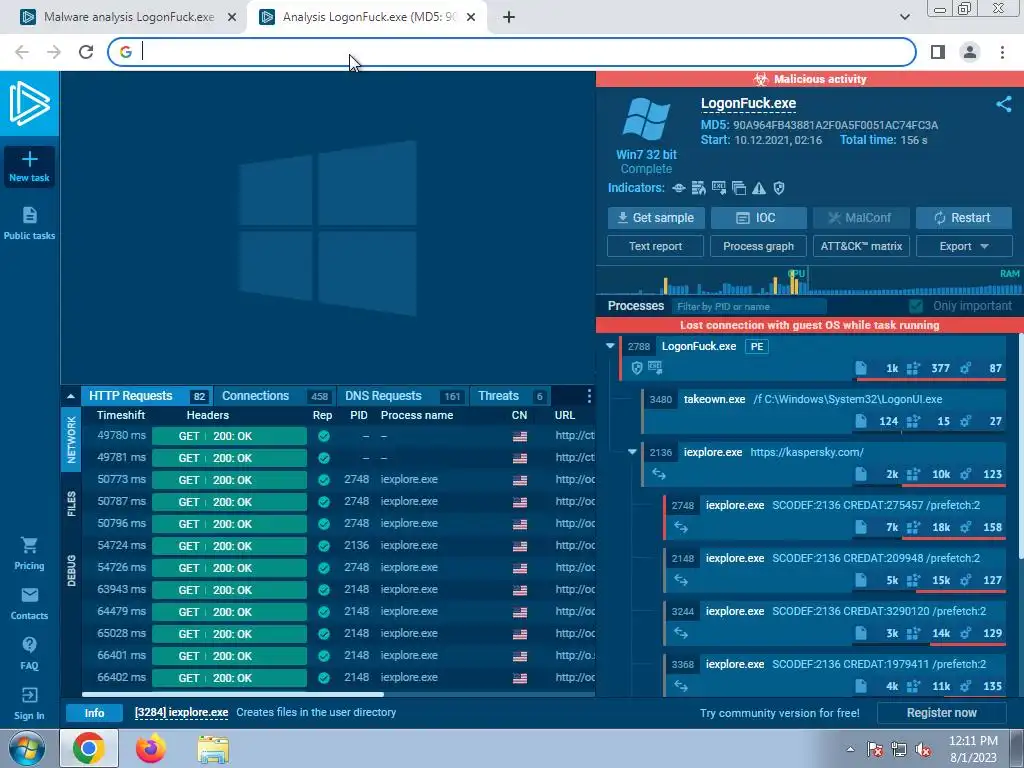Switch to Connections tab

click(x=274, y=396)
